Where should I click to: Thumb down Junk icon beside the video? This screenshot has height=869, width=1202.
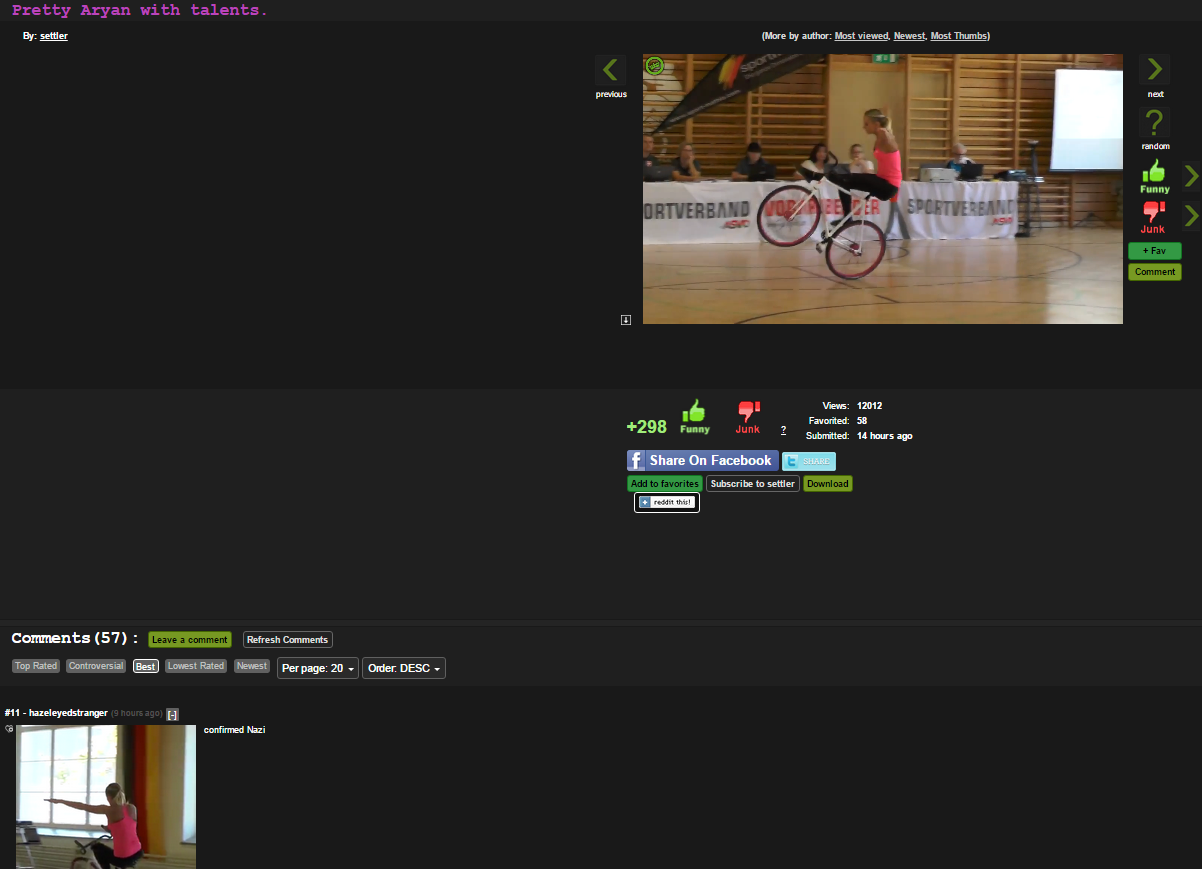click(x=1154, y=213)
